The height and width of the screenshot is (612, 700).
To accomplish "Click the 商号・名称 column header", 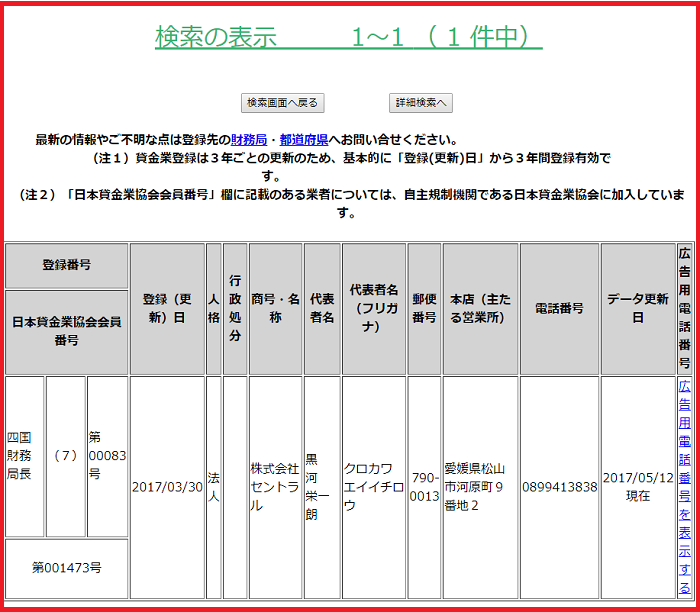I will (x=275, y=308).
